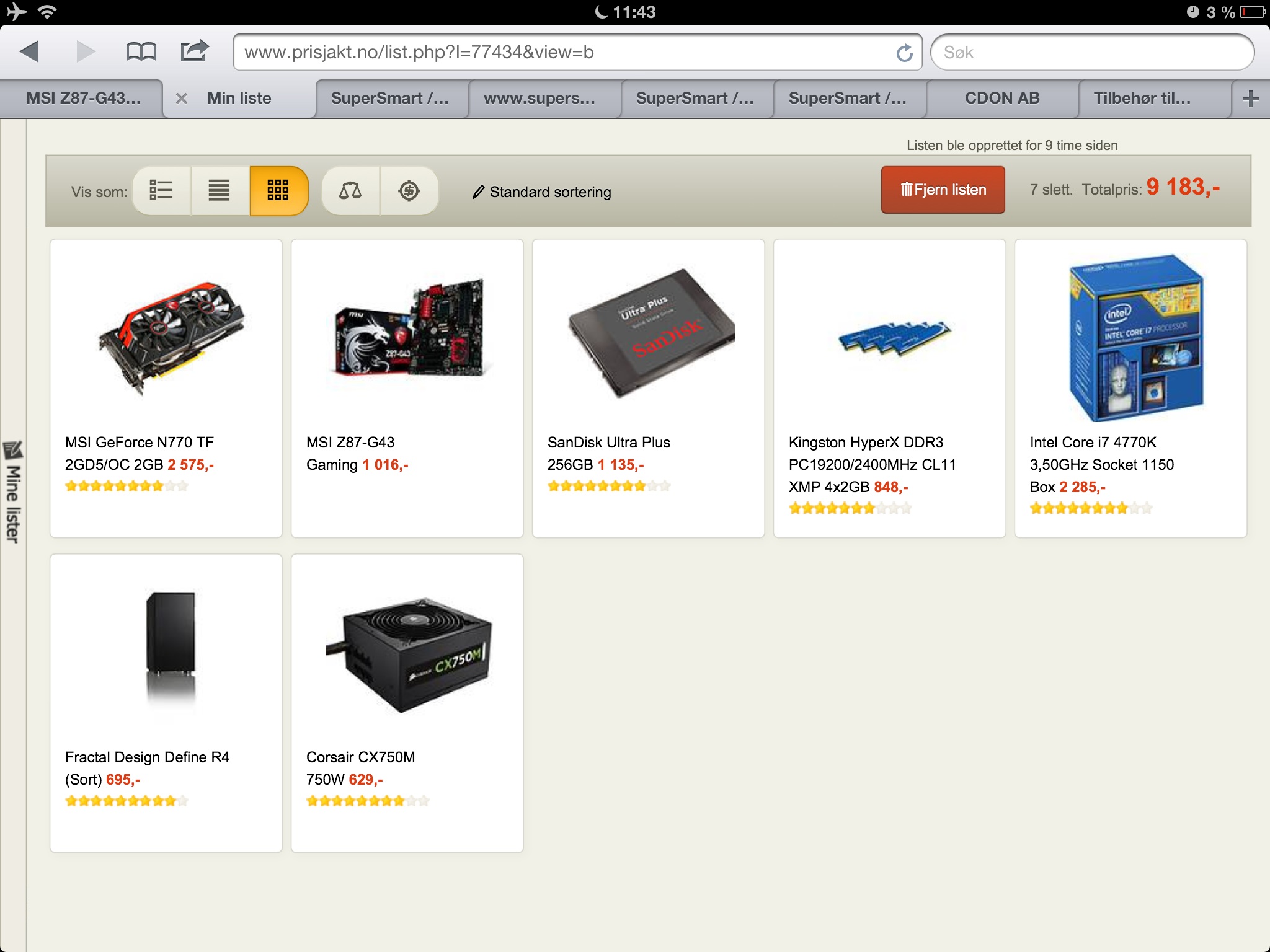This screenshot has height=952, width=1270.
Task: Go back with the browser back arrow
Action: point(30,51)
